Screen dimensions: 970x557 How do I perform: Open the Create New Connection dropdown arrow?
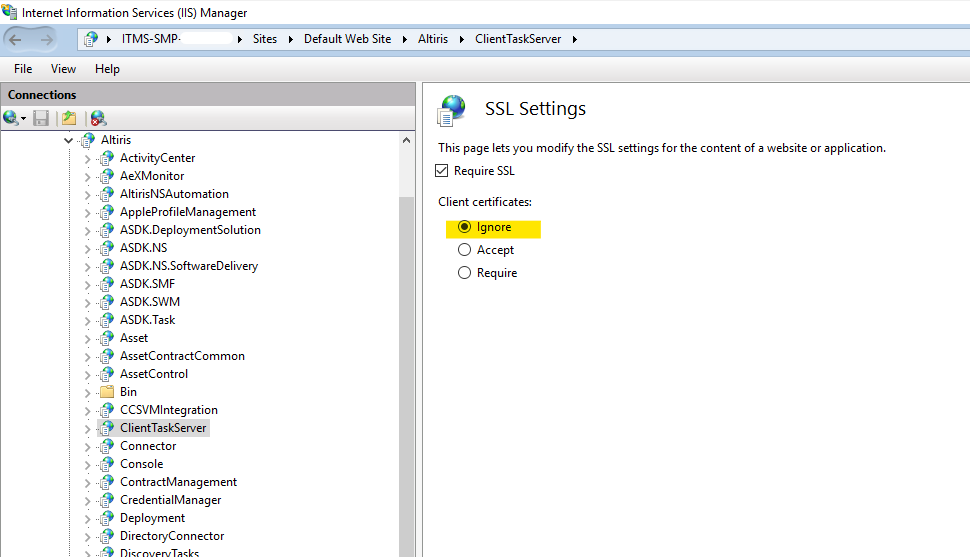(24, 118)
